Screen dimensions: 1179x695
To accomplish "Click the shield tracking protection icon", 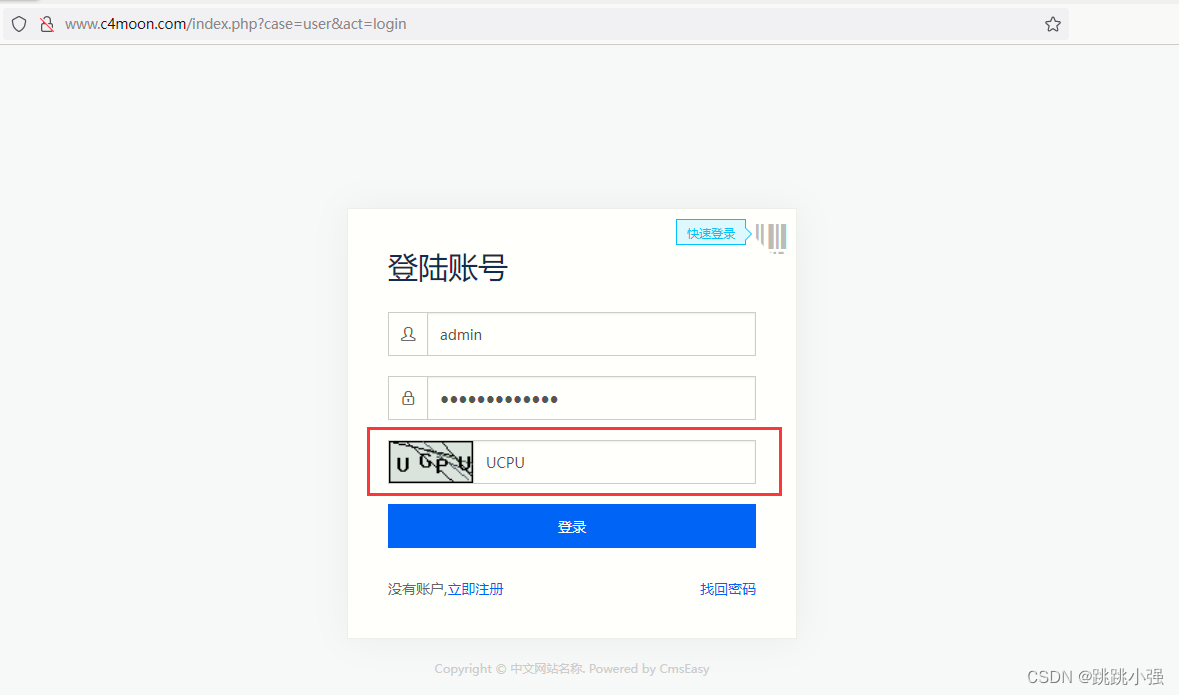I will click(x=19, y=24).
